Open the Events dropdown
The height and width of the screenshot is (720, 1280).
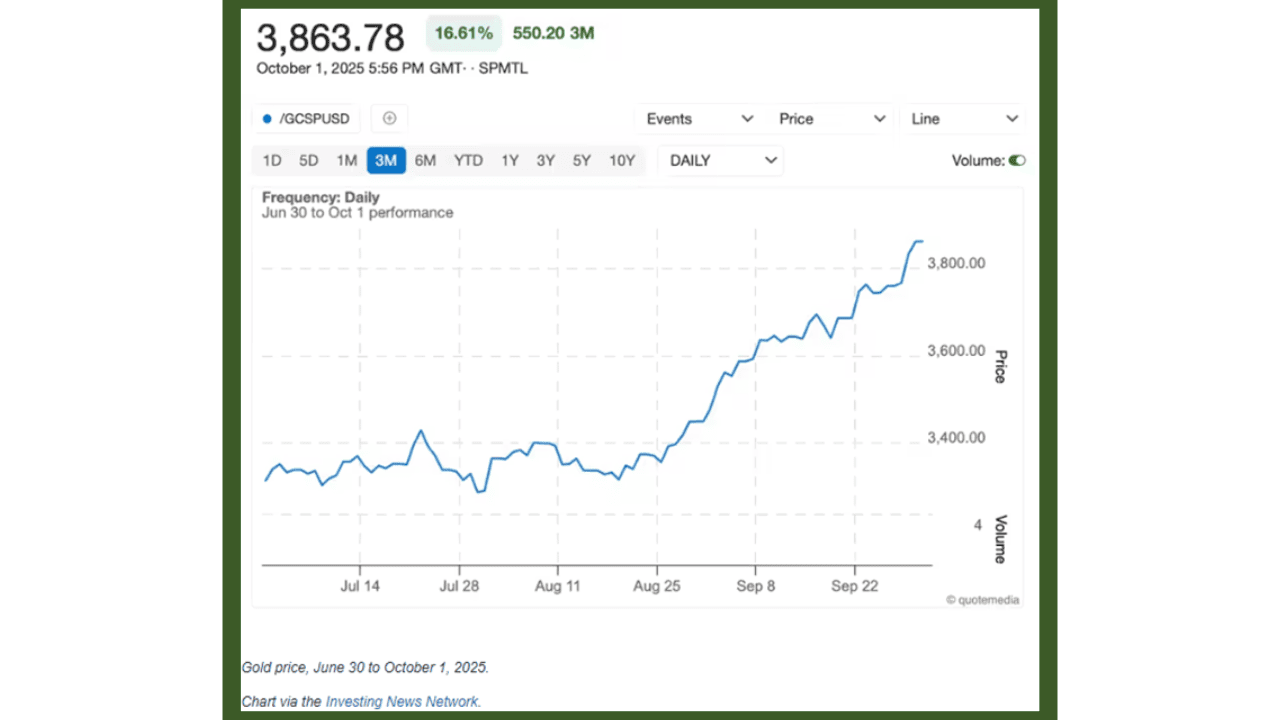point(698,118)
